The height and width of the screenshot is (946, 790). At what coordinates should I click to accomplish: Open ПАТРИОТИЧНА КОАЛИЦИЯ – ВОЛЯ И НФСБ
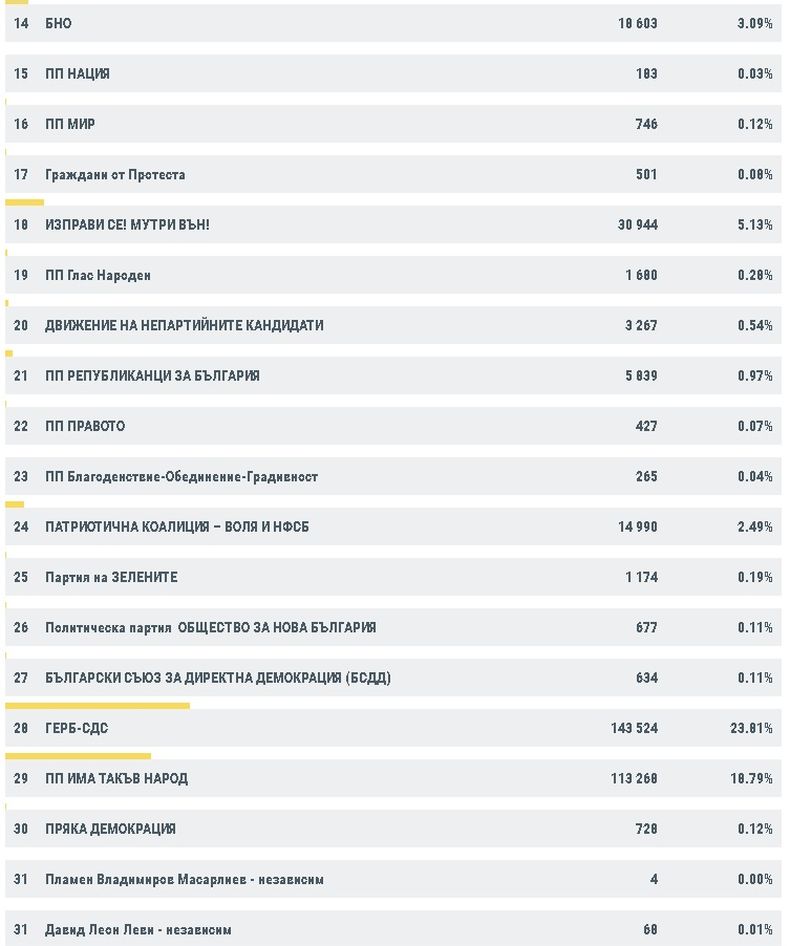pos(177,527)
